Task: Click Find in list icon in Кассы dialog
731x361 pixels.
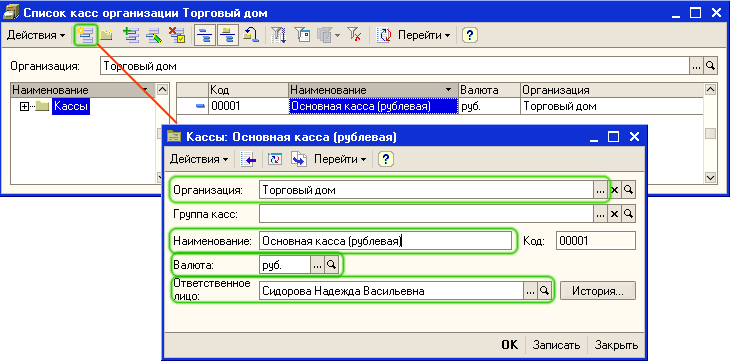Action: pos(249,159)
